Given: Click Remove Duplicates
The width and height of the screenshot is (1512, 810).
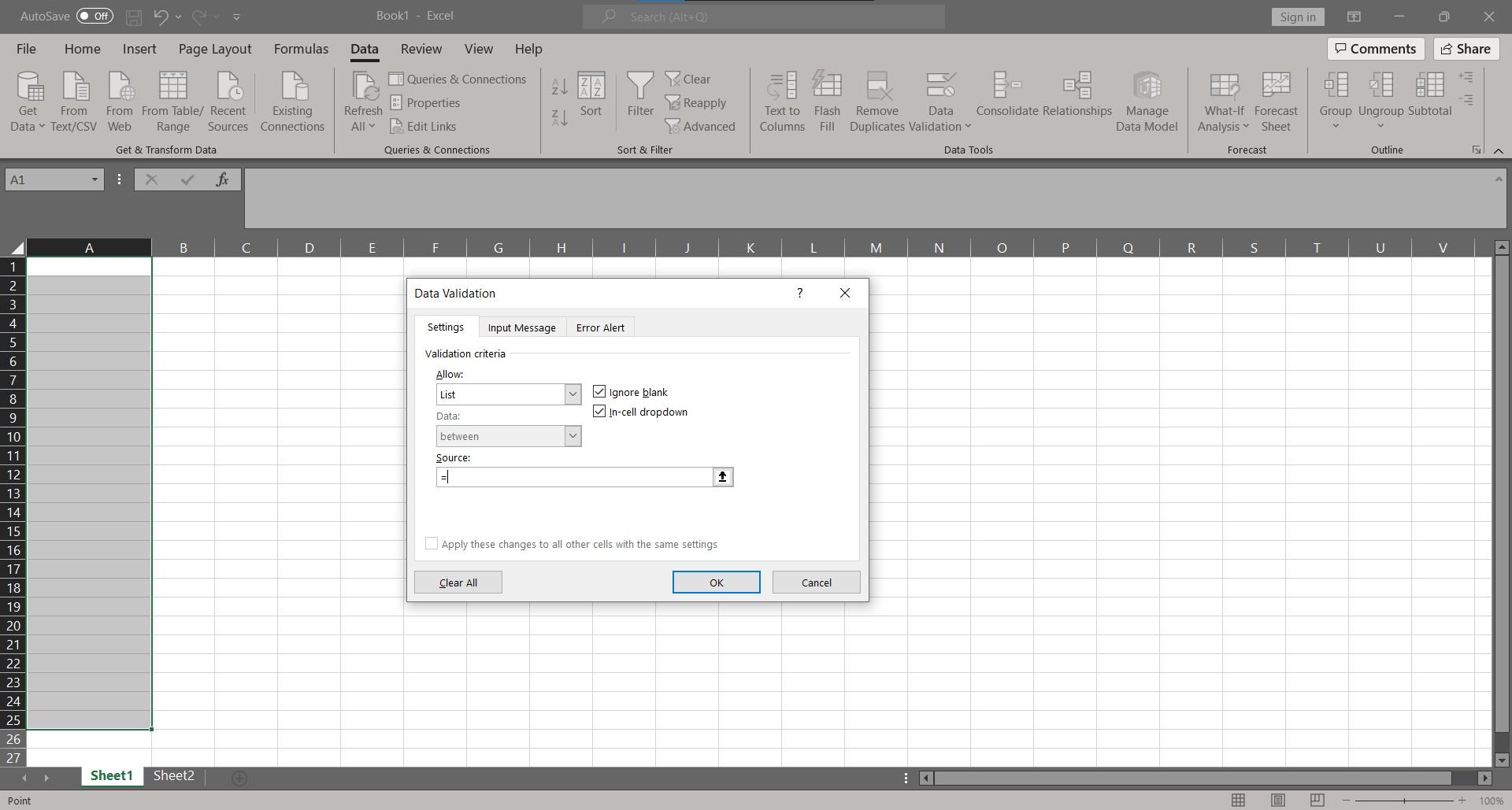Looking at the screenshot, I should (877, 102).
